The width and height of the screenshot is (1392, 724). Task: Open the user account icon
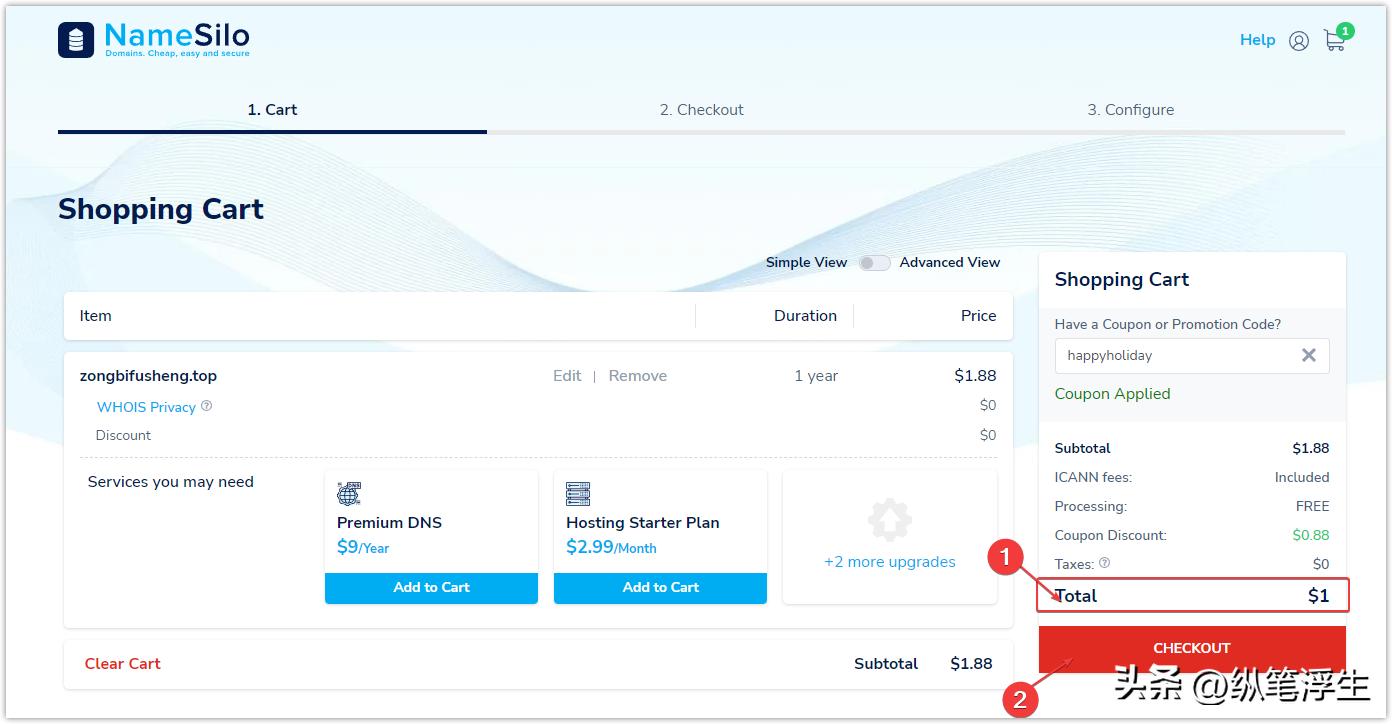(1299, 41)
